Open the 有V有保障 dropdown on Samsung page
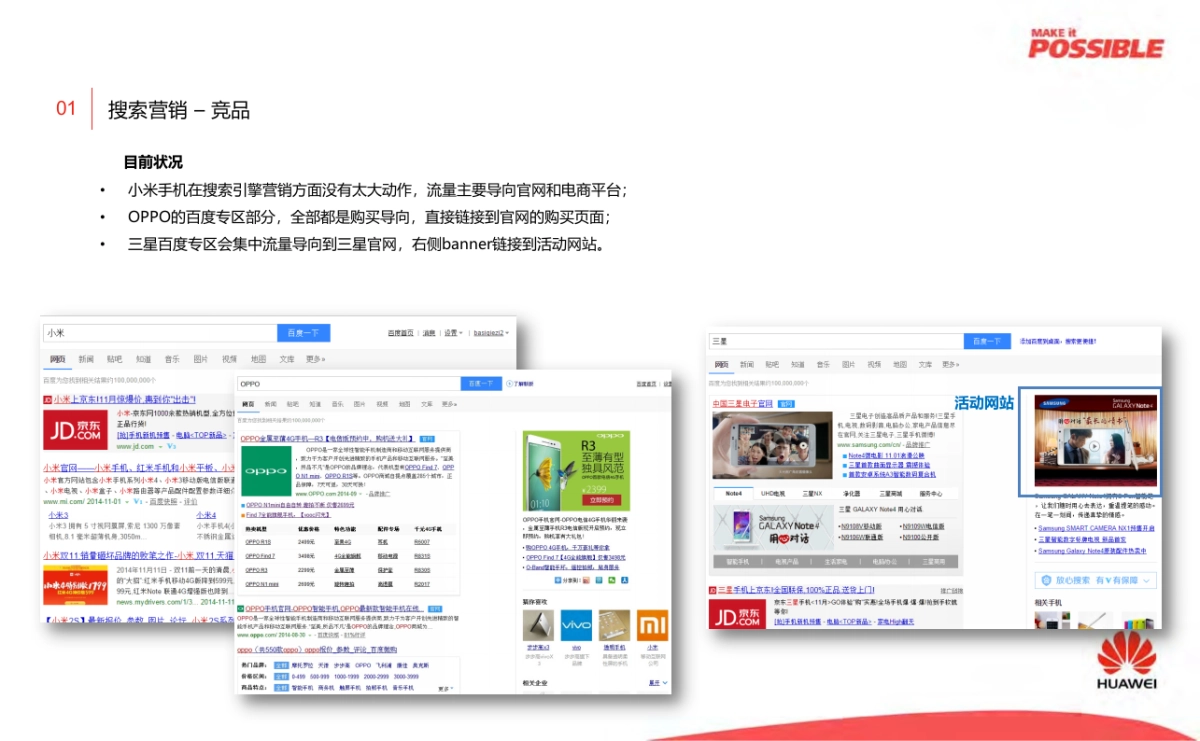Viewport: 1200px width, 741px height. (x=1146, y=581)
